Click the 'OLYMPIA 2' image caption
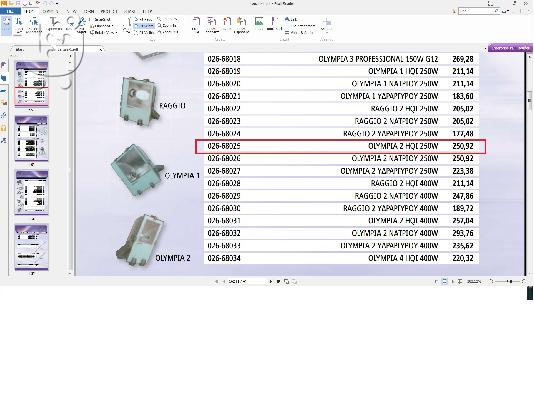Viewport: 534px width, 400px height. (x=173, y=258)
